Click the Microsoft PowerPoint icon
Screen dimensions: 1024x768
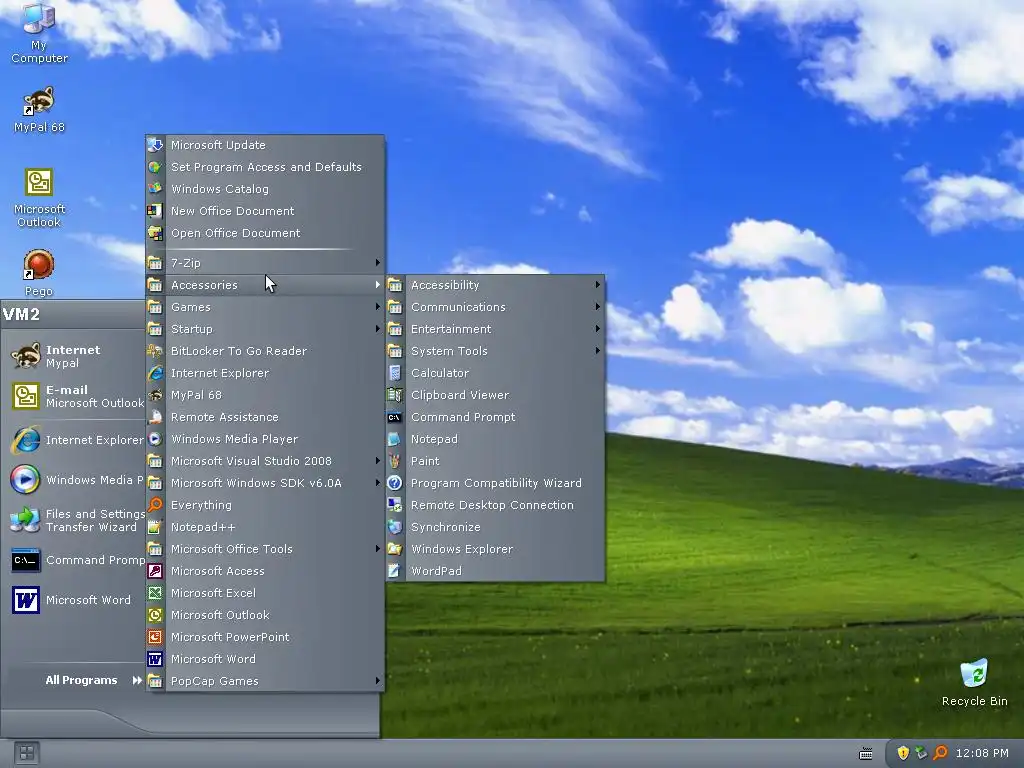pos(155,637)
